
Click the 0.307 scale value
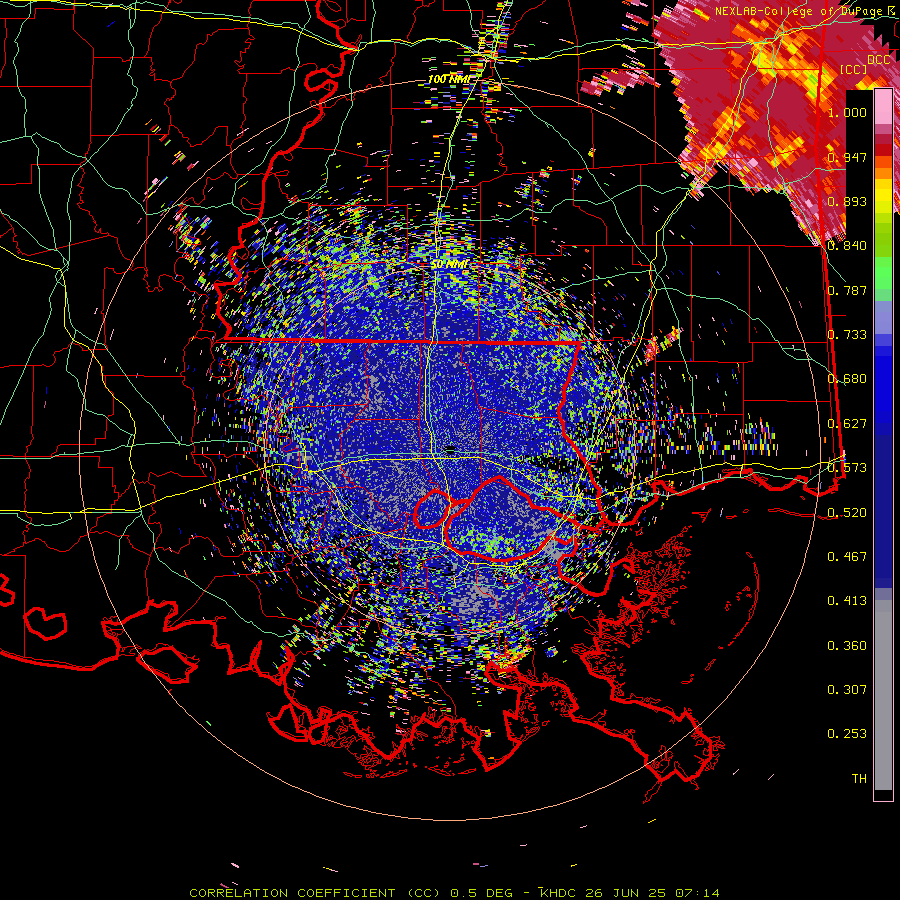click(x=847, y=690)
